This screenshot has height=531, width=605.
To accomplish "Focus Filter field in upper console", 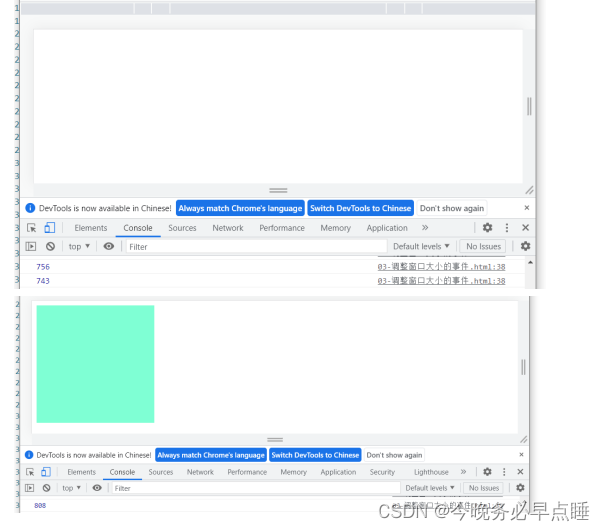I will [x=257, y=247].
